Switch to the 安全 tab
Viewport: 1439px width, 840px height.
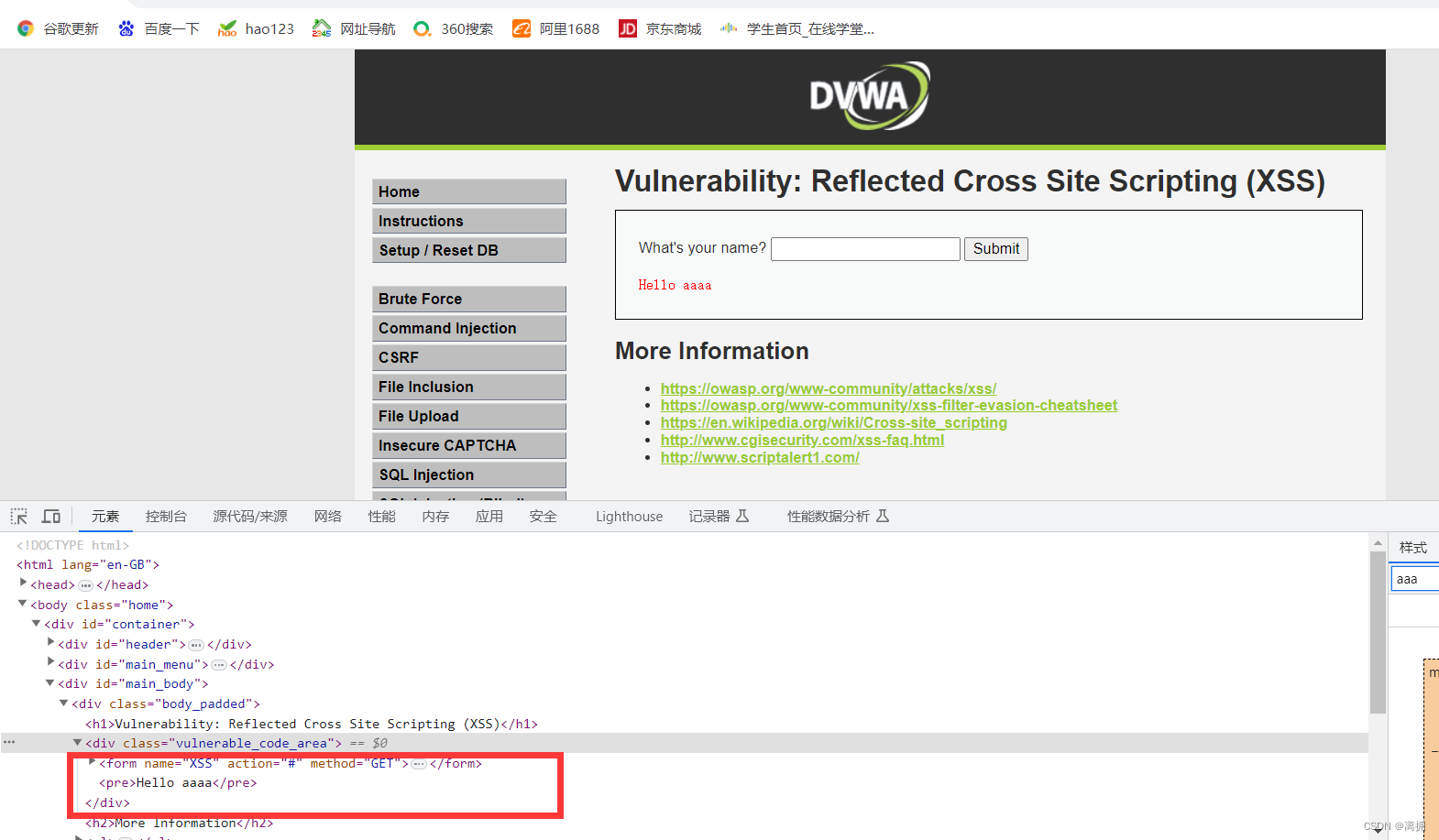tap(544, 517)
